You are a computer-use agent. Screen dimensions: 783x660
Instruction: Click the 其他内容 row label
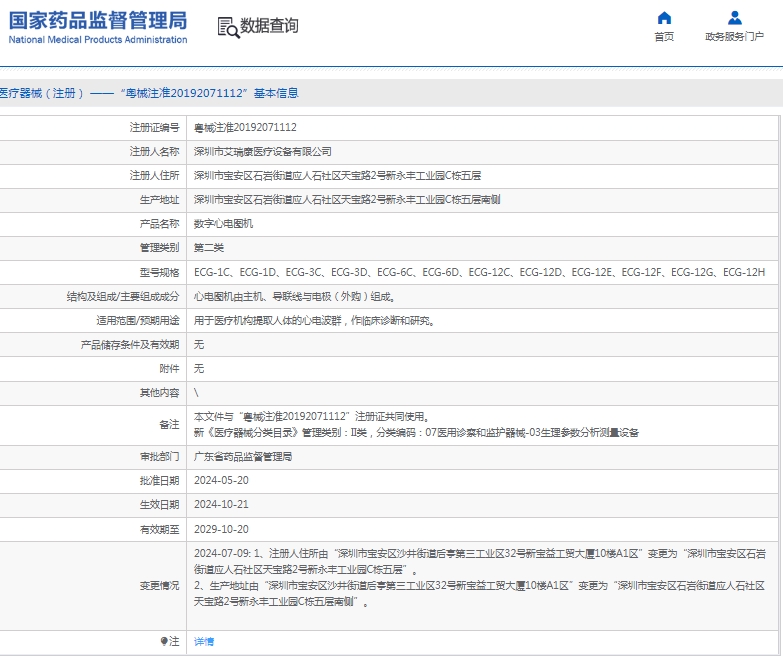(x=159, y=392)
